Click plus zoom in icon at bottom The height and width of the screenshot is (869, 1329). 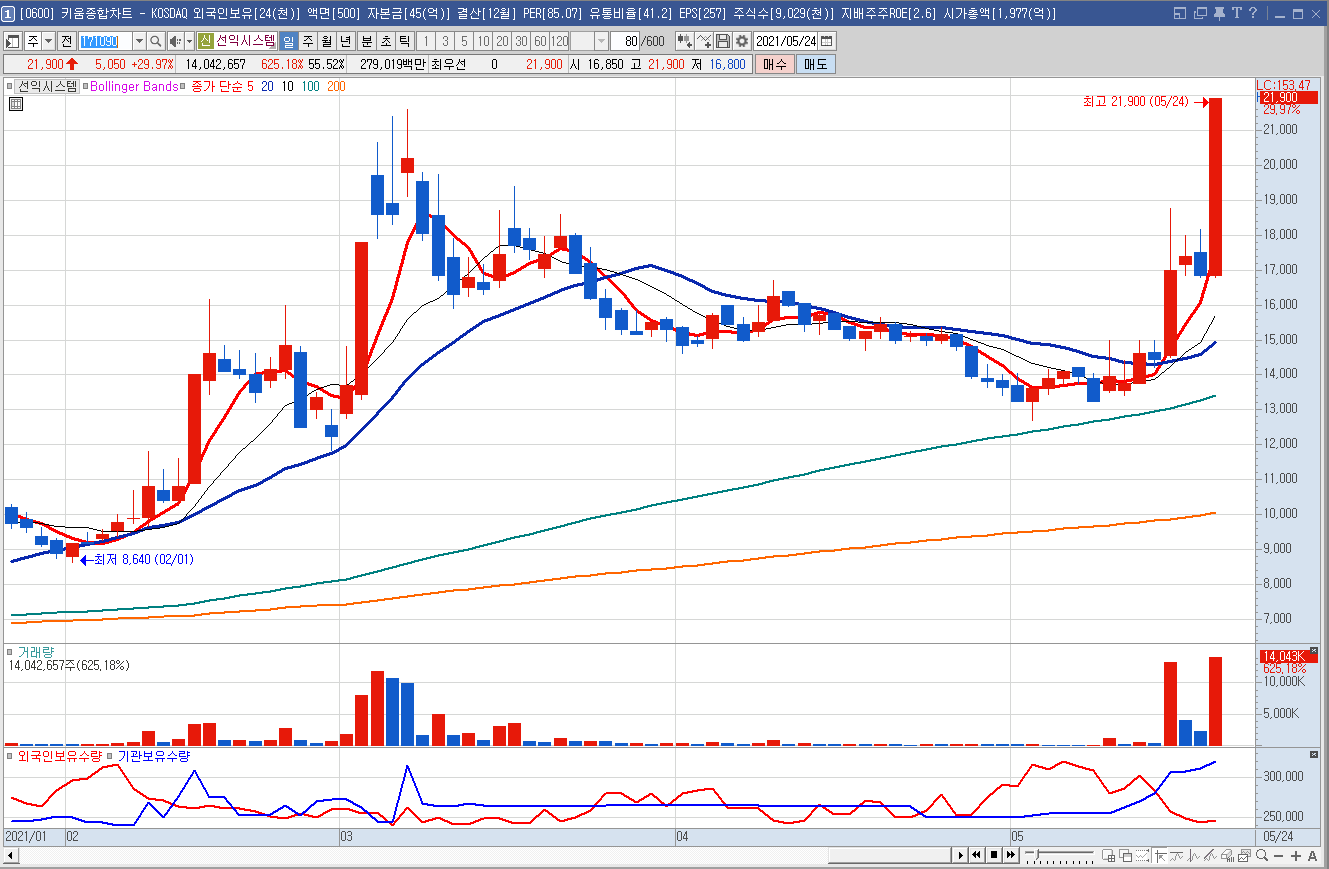pos(1296,855)
